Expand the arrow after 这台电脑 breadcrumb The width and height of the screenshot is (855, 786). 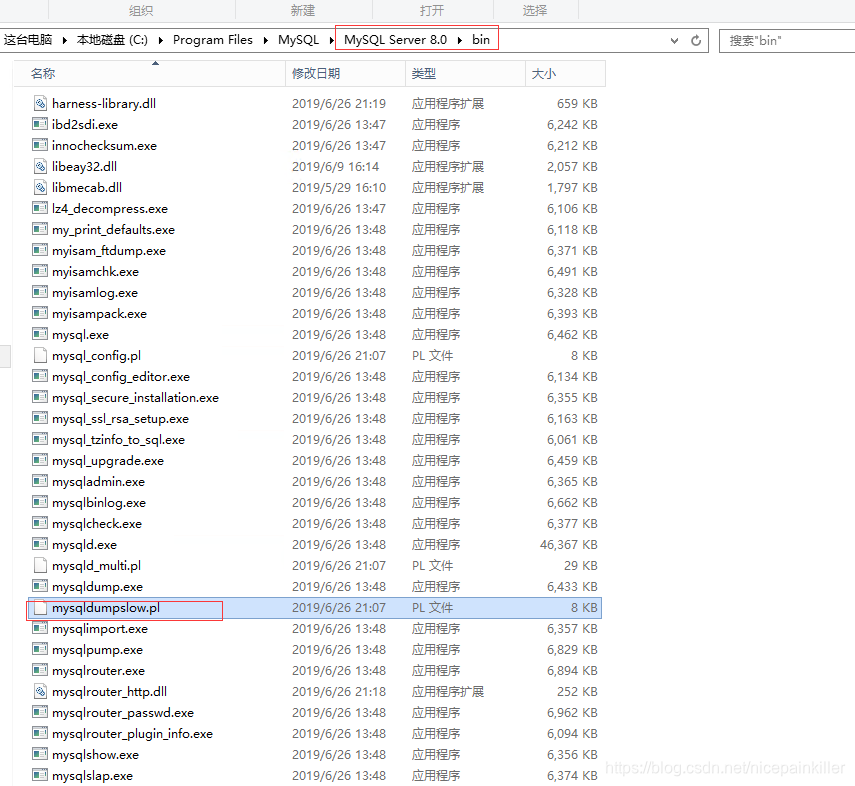[64, 40]
